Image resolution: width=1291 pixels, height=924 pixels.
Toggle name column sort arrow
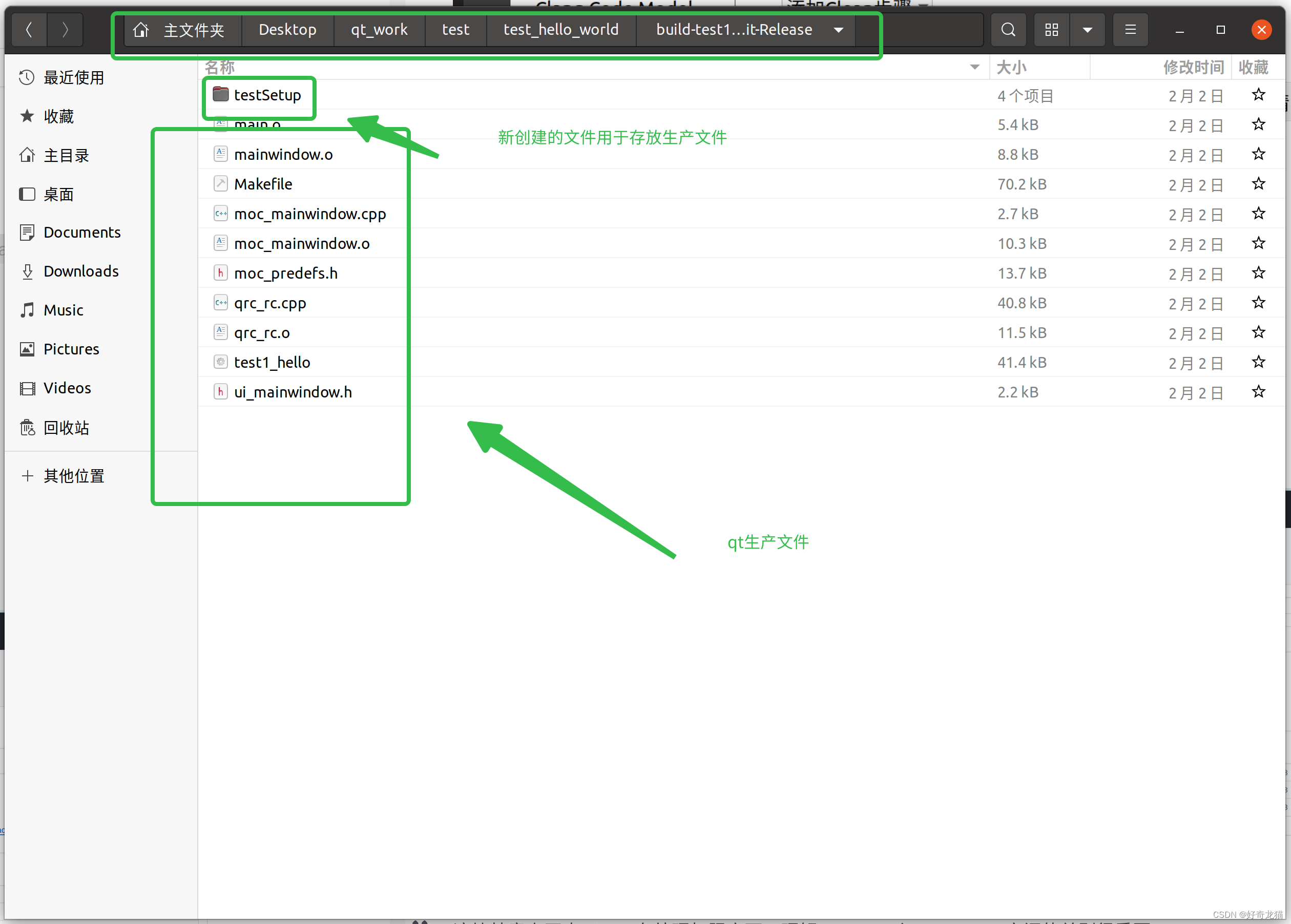click(974, 67)
